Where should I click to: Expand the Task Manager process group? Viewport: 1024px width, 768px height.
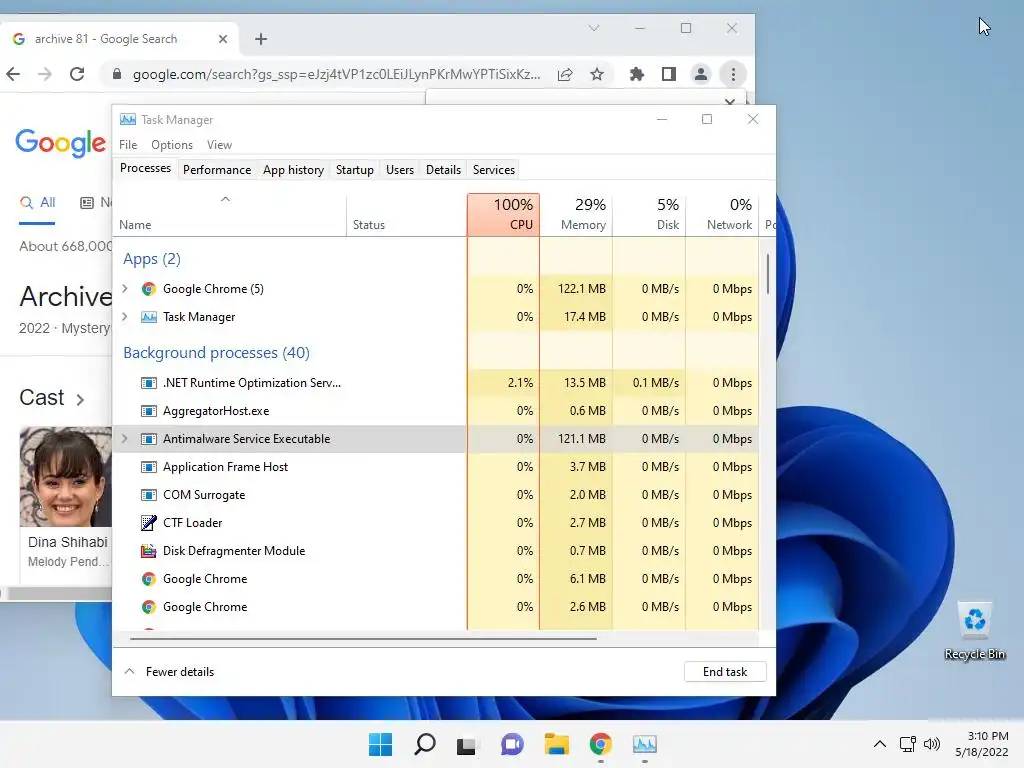pos(125,317)
